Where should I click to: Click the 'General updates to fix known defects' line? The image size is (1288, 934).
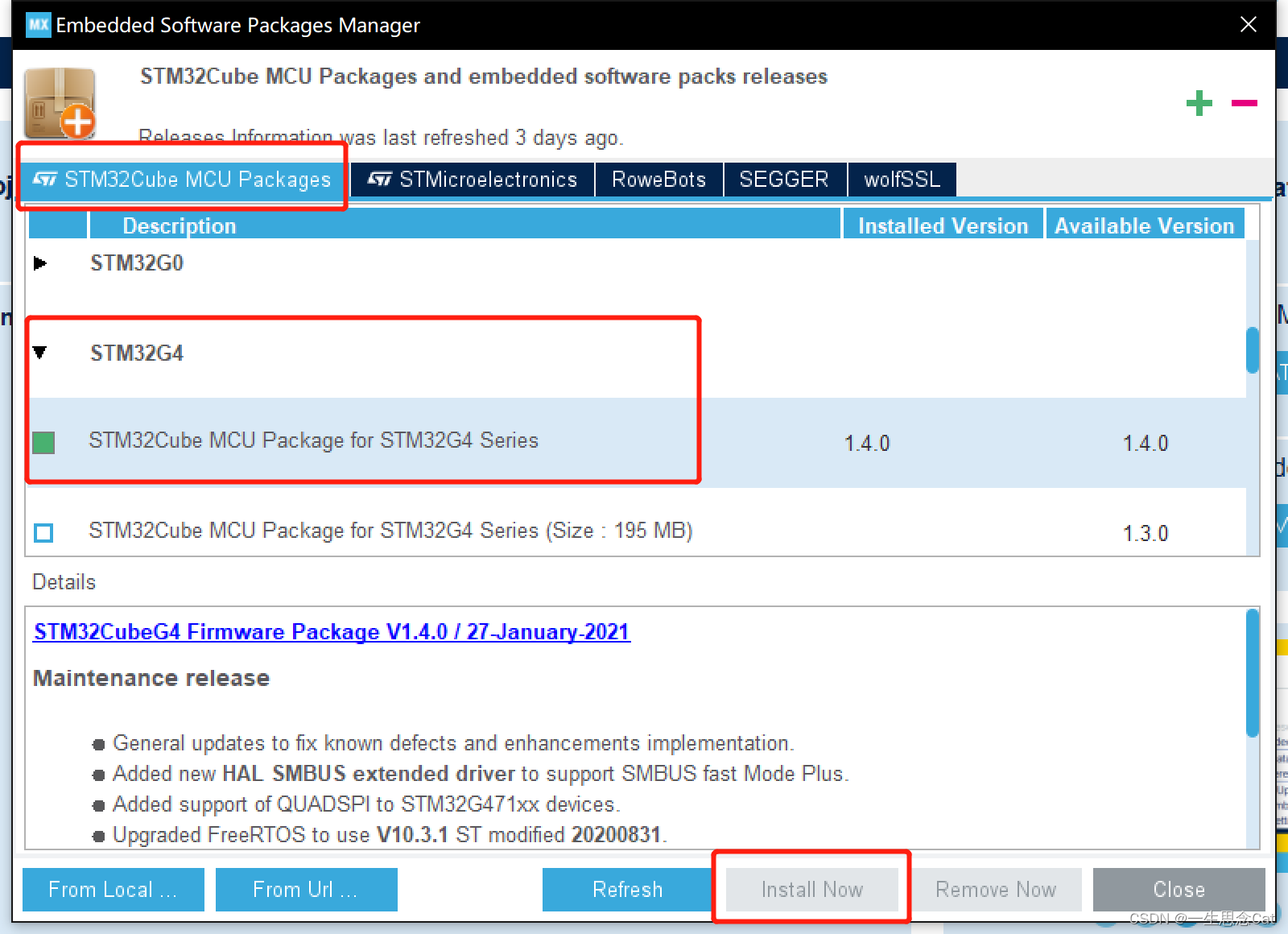pyautogui.click(x=453, y=743)
